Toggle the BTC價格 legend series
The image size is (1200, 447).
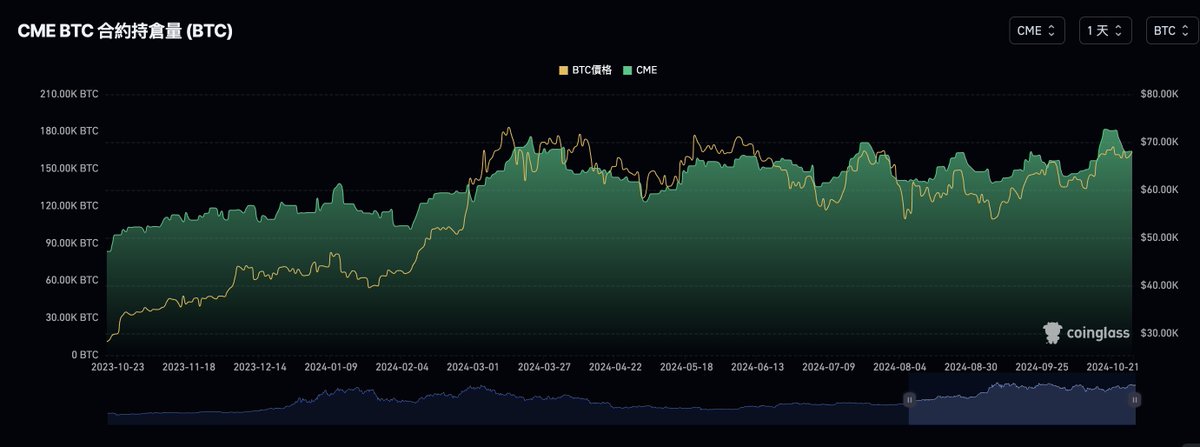(585, 71)
